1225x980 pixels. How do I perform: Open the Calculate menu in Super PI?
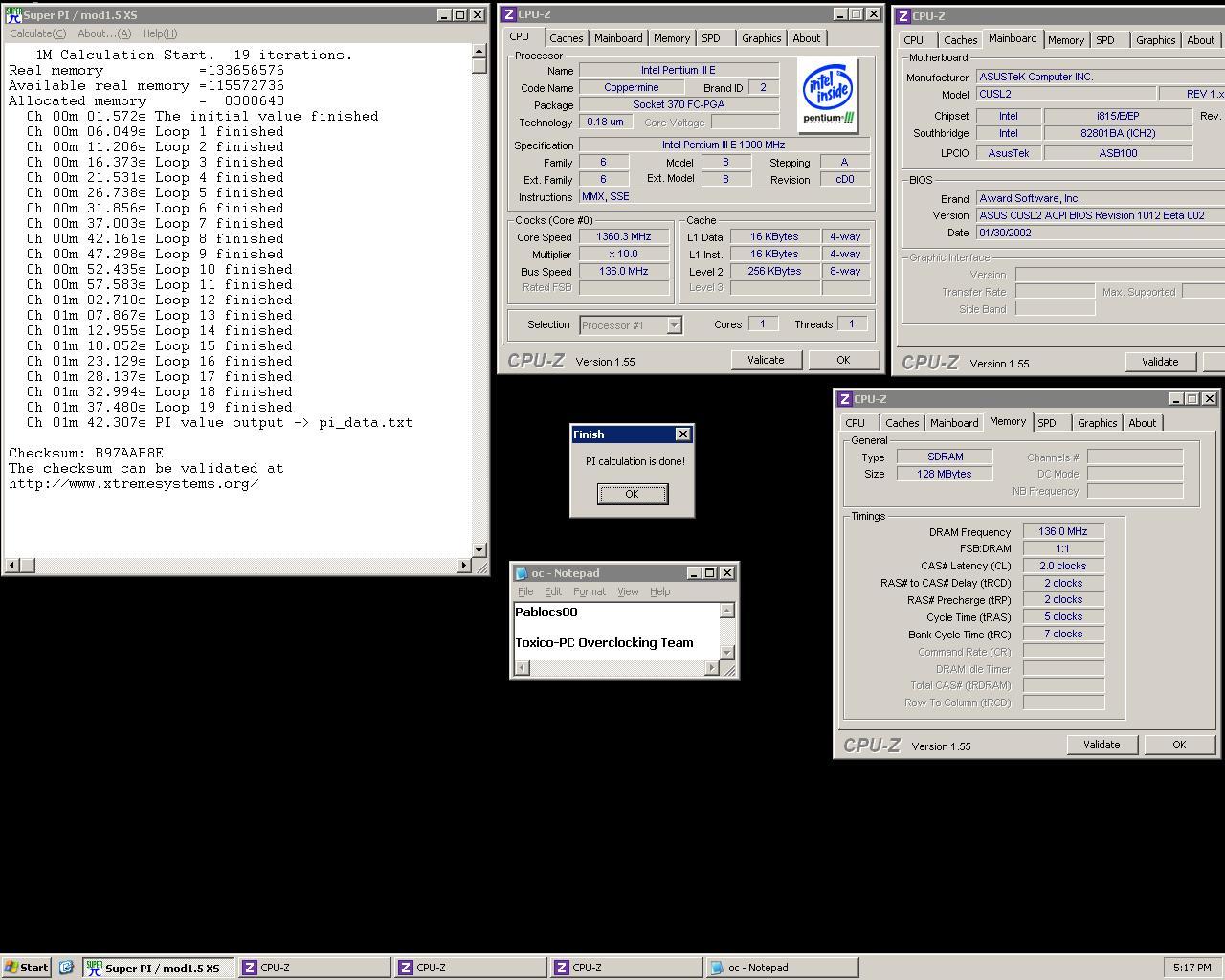pyautogui.click(x=38, y=33)
